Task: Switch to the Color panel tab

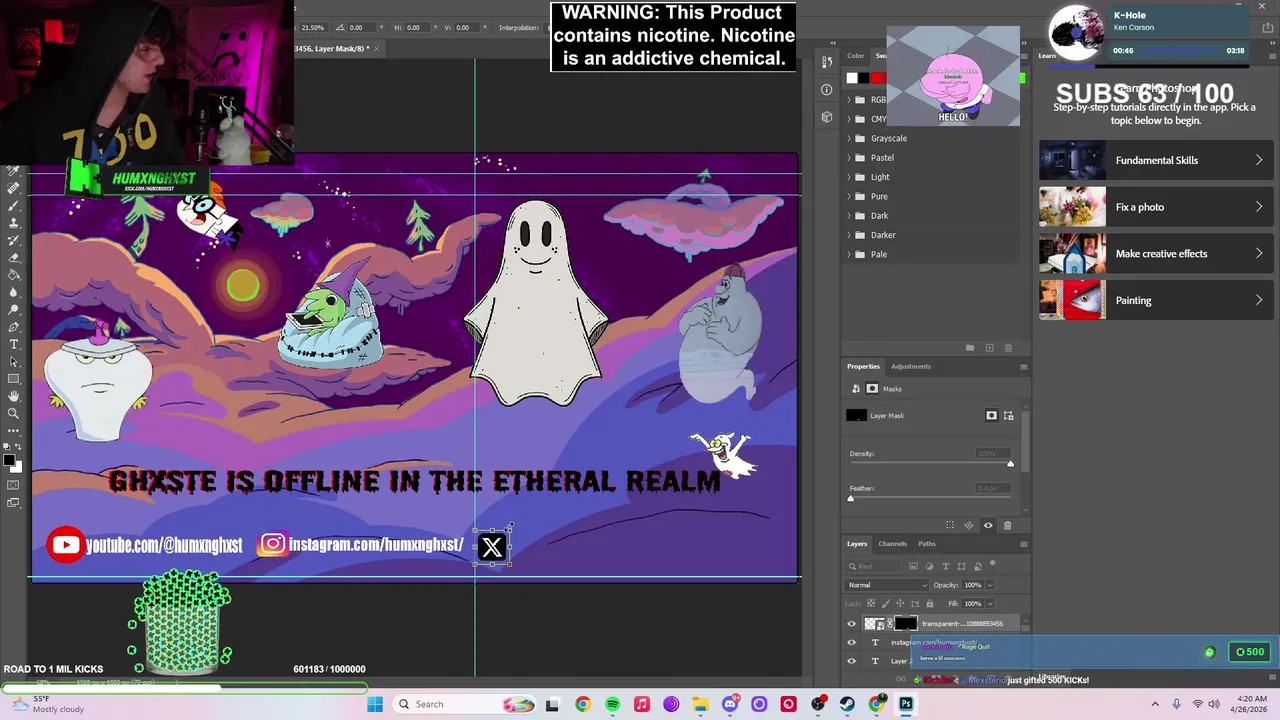Action: click(856, 56)
